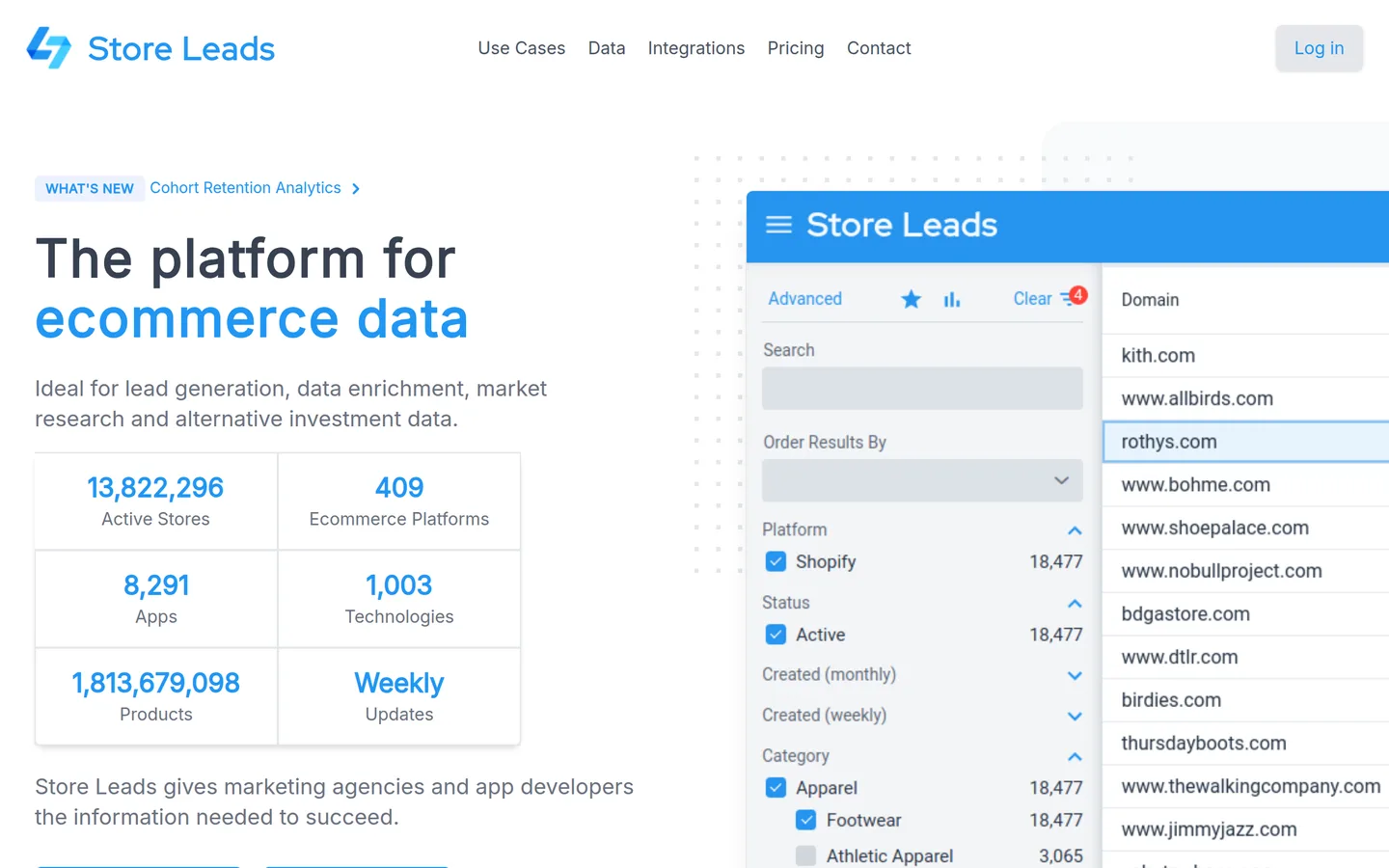1389x868 pixels.
Task: Select the thursdayboots.com row
Action: click(x=1245, y=744)
